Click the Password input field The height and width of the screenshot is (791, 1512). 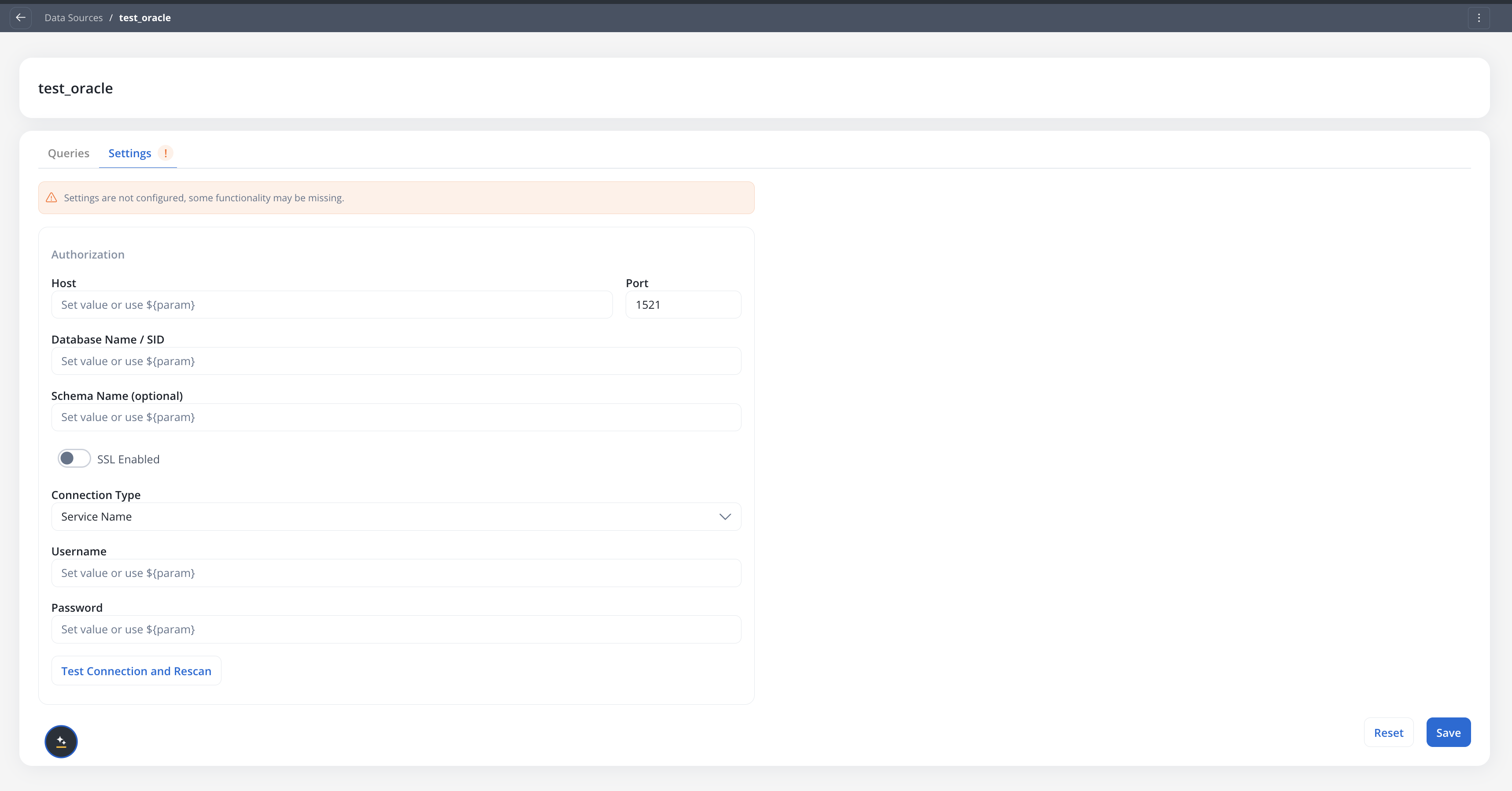396,629
